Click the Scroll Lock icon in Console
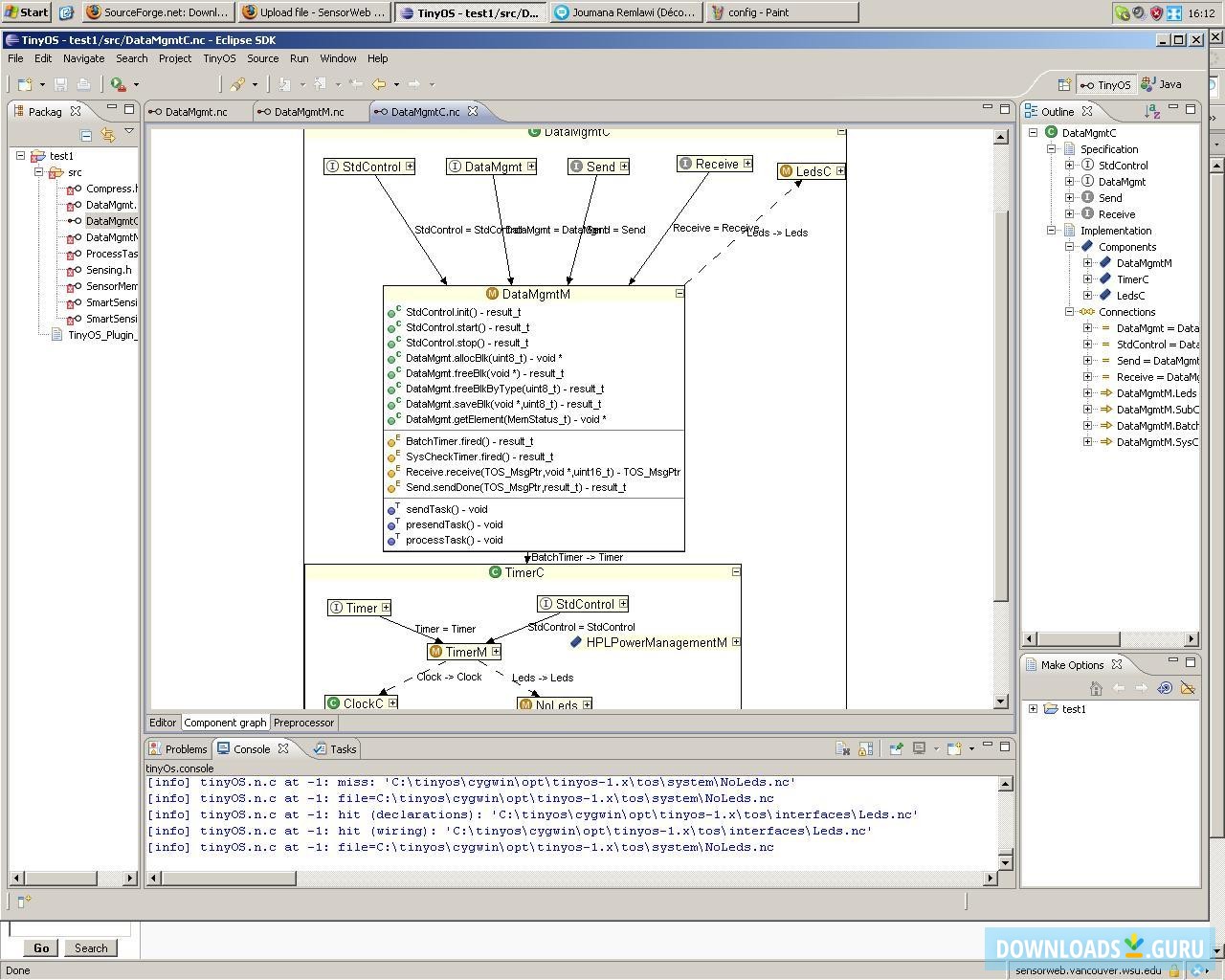This screenshot has height=980, width=1225. 865,749
